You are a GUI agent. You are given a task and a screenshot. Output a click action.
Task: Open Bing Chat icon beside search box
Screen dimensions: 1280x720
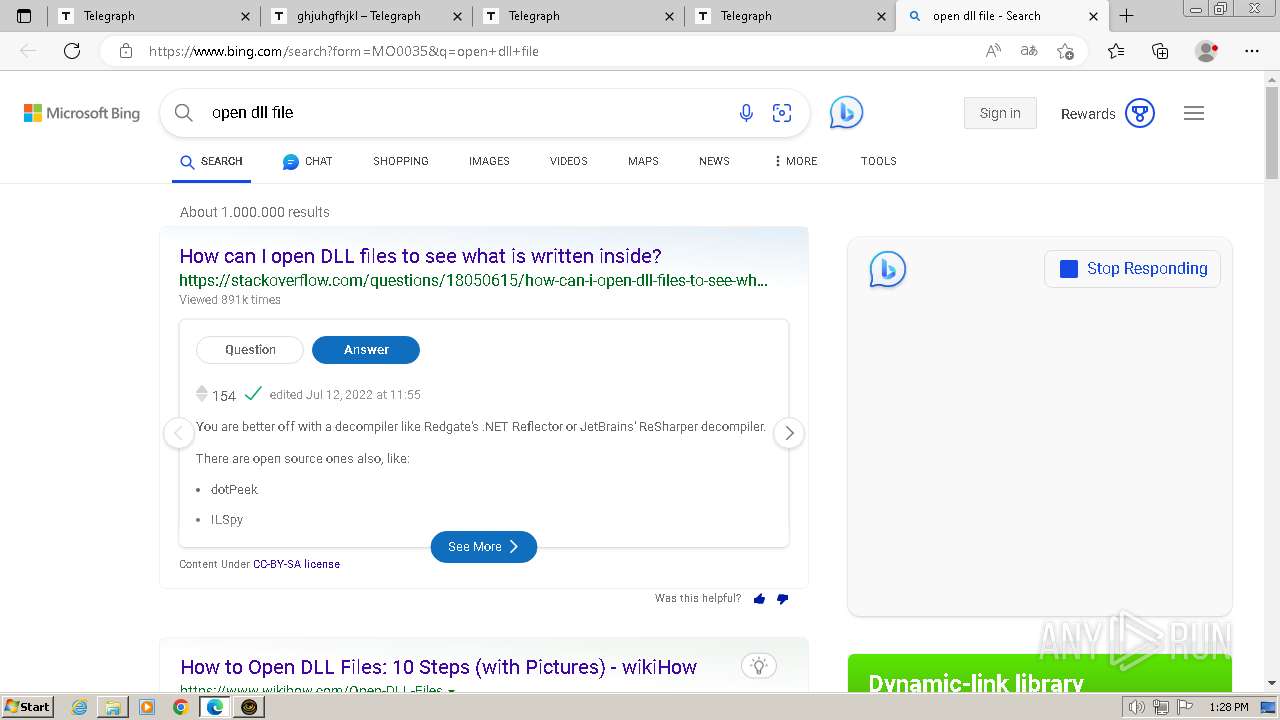[x=846, y=112]
